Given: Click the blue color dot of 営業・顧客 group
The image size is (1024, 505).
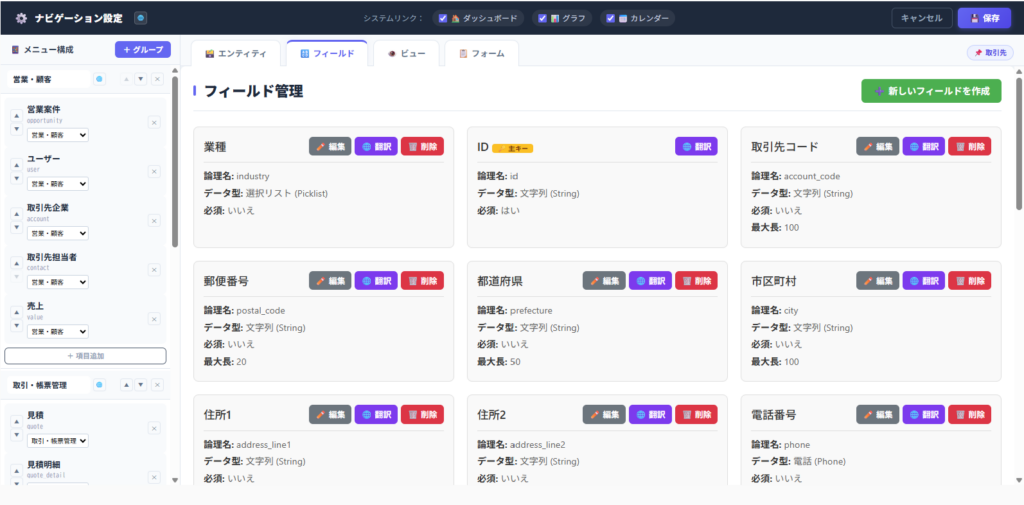Looking at the screenshot, I should coord(99,79).
